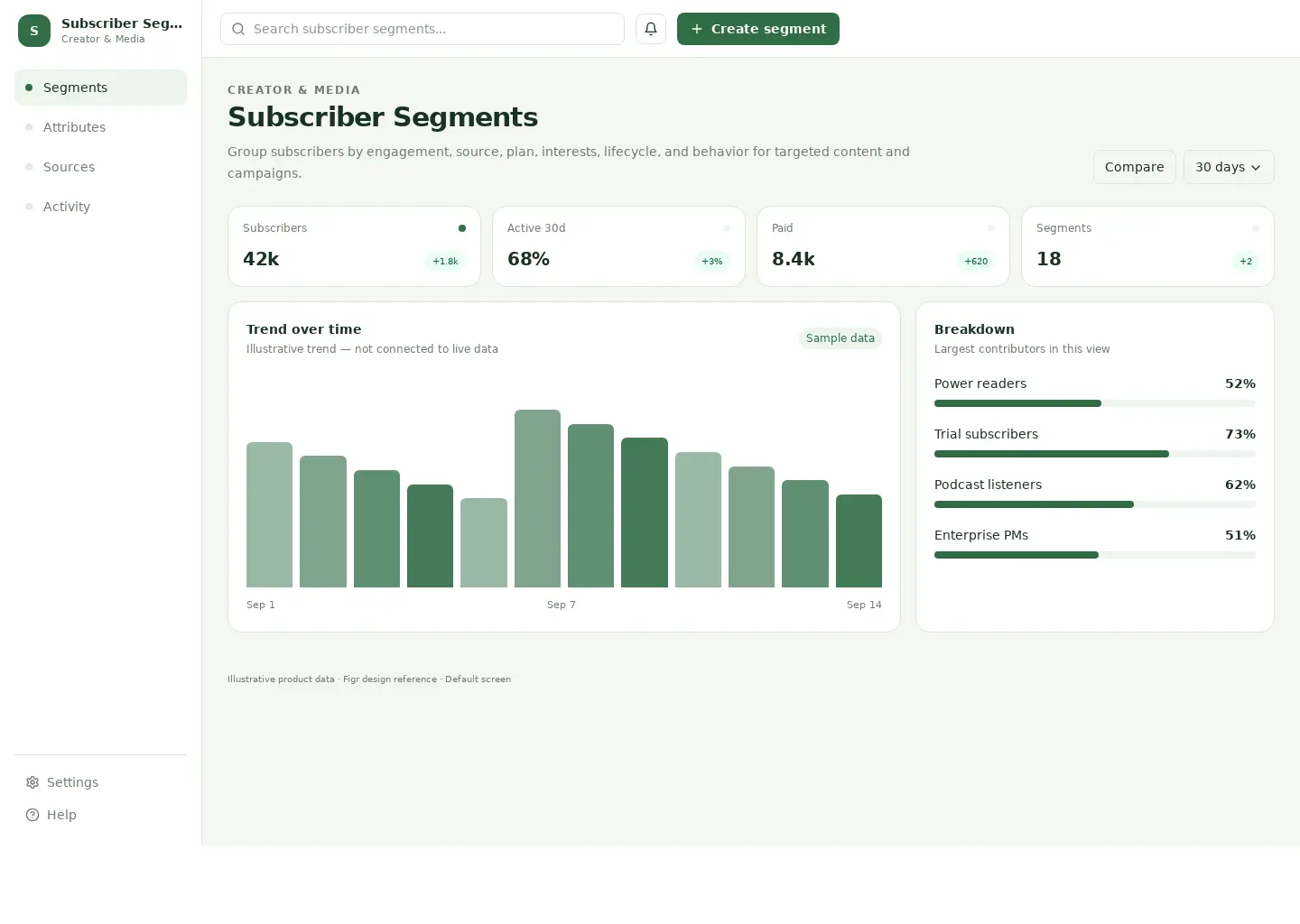Viewport: 1300px width, 924px height.
Task: Click the Subscribers 42k stat card
Action: point(354,246)
